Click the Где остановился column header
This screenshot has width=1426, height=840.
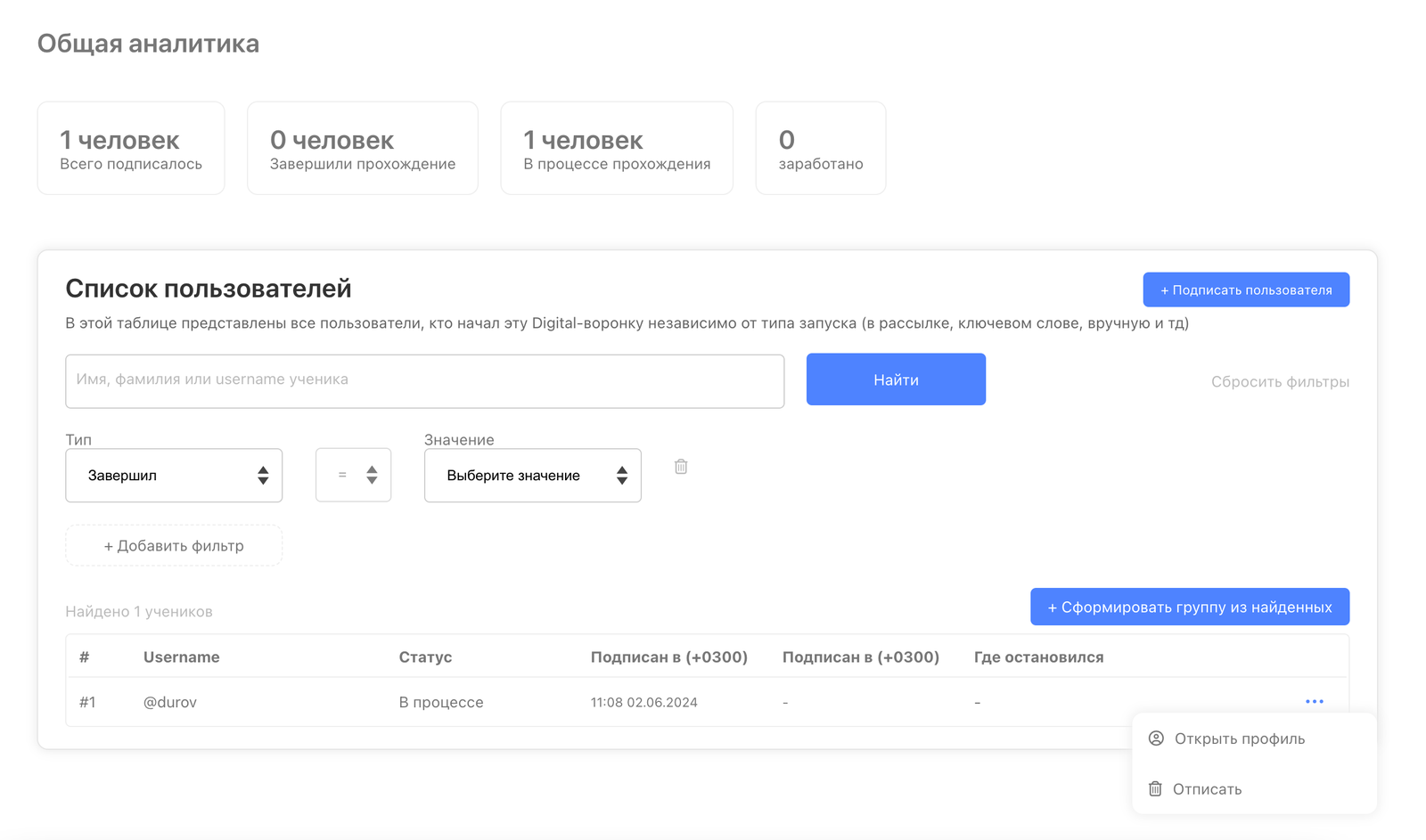(x=1038, y=657)
